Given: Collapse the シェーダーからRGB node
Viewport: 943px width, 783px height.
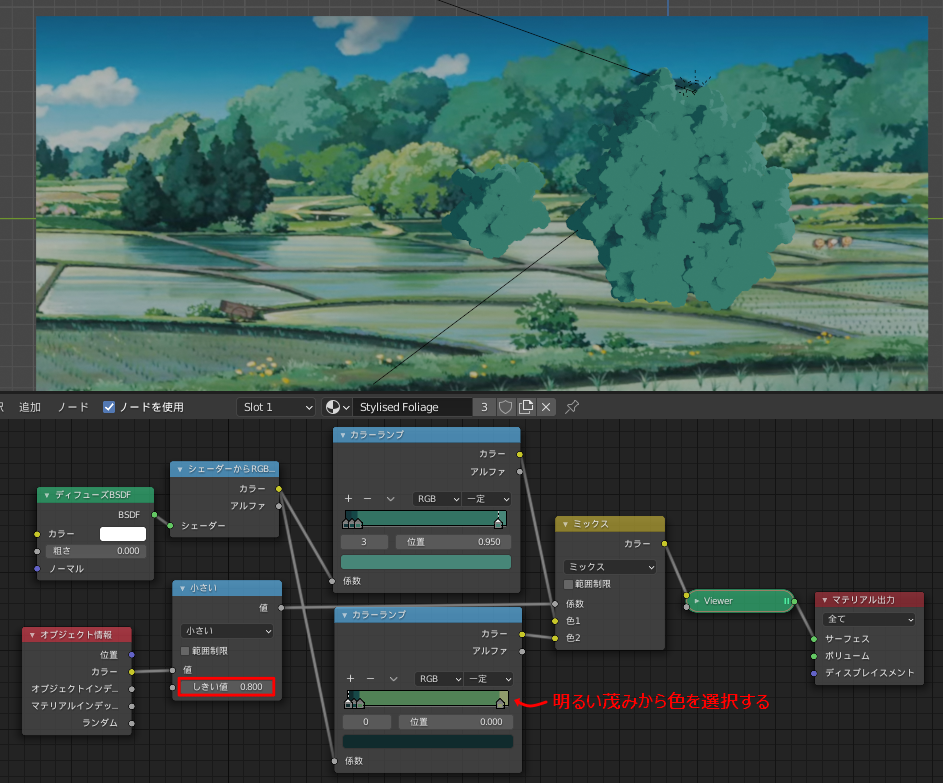Looking at the screenshot, I should [180, 469].
